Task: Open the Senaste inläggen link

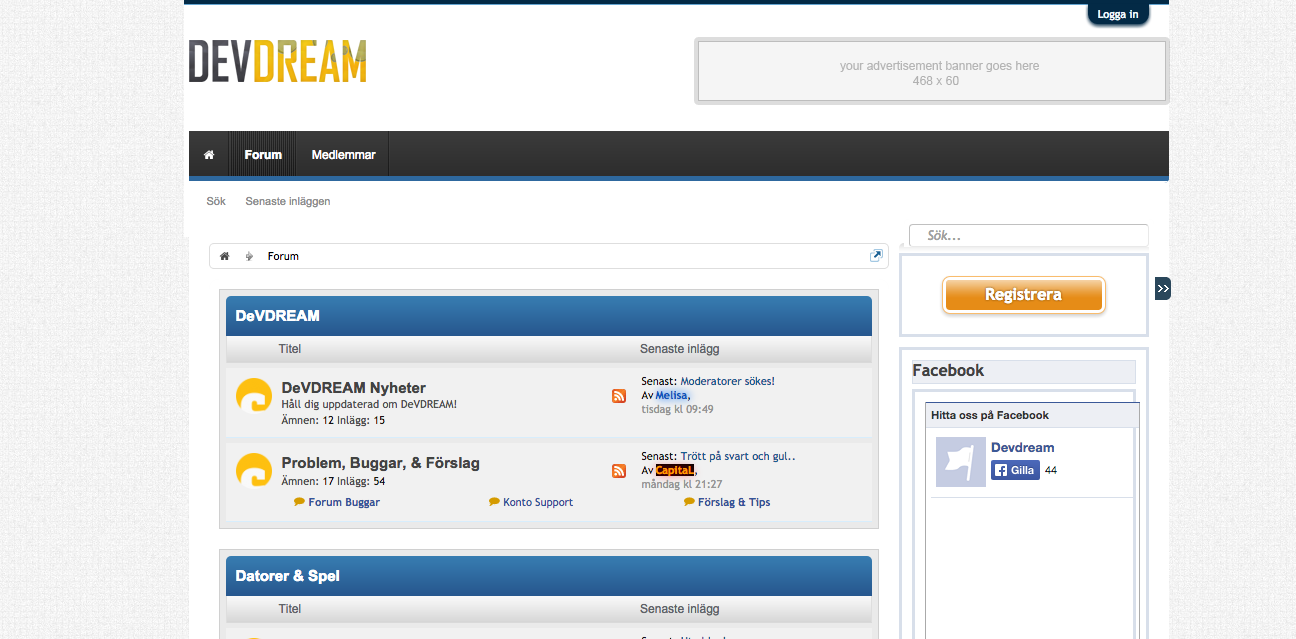Action: tap(288, 201)
